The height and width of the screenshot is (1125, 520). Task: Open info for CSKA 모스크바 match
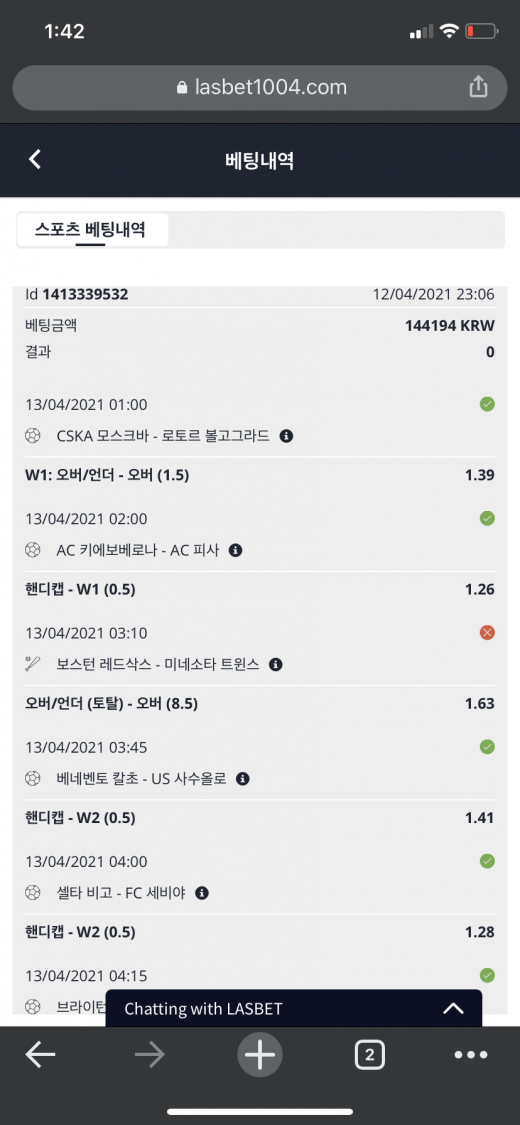coord(286,436)
